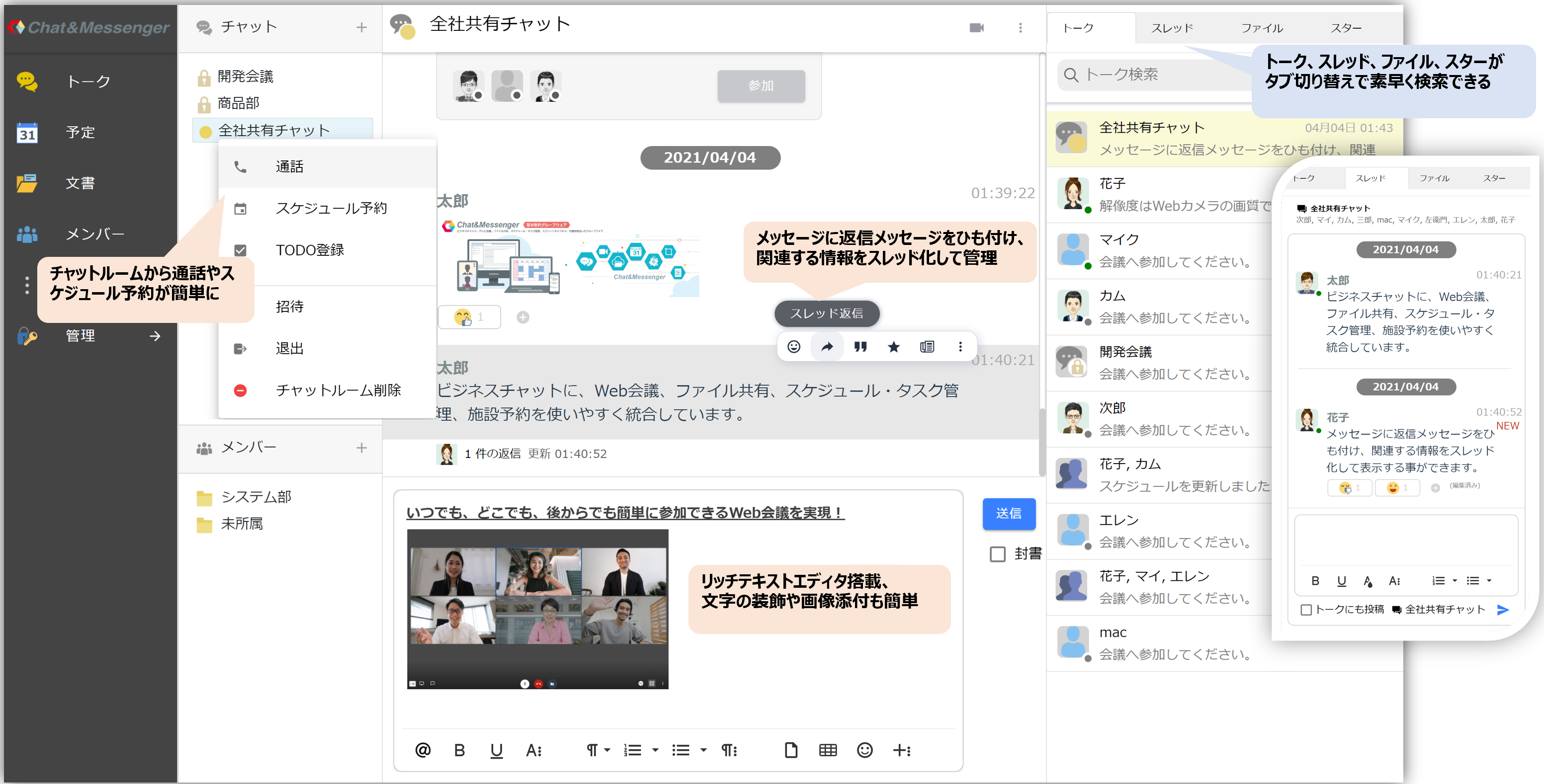Click the thread reply arrow icon
Screen dimensions: 1544x784
coord(827,347)
